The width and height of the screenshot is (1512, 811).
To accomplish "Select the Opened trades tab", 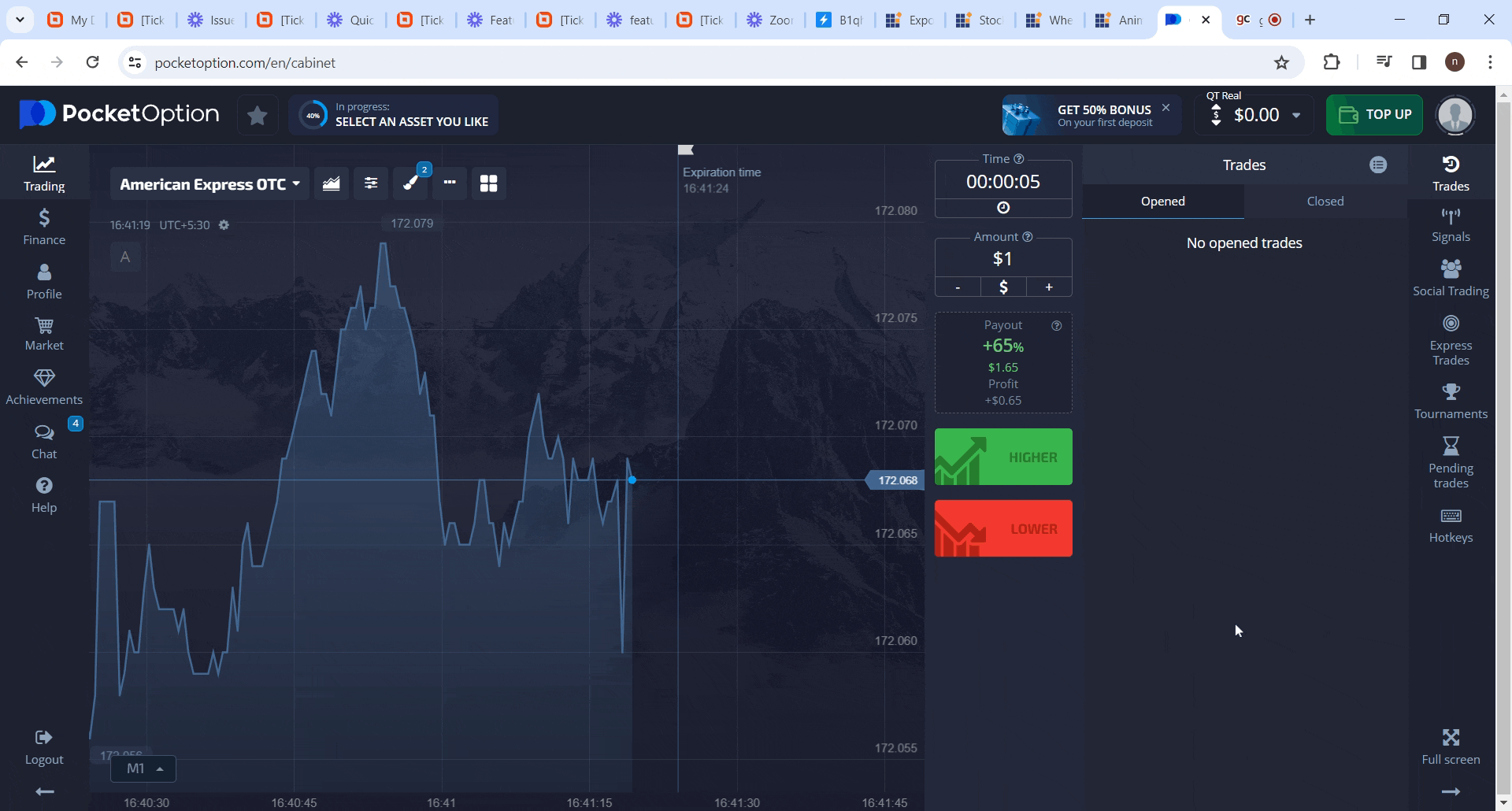I will 1162,202.
